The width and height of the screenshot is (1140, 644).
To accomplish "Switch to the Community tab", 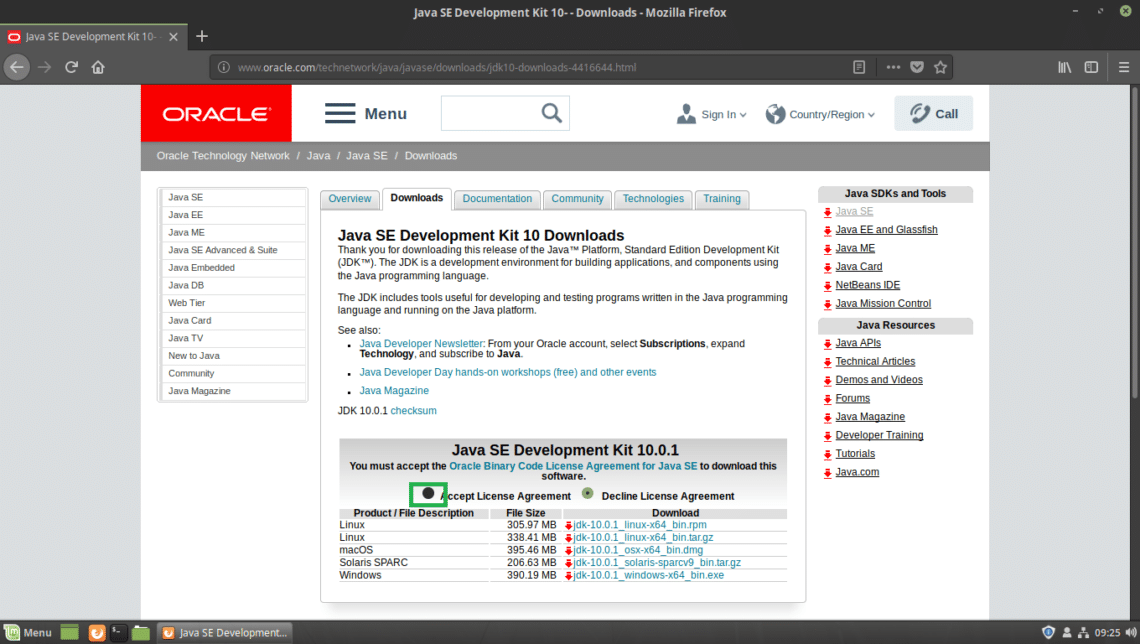I will coord(577,199).
